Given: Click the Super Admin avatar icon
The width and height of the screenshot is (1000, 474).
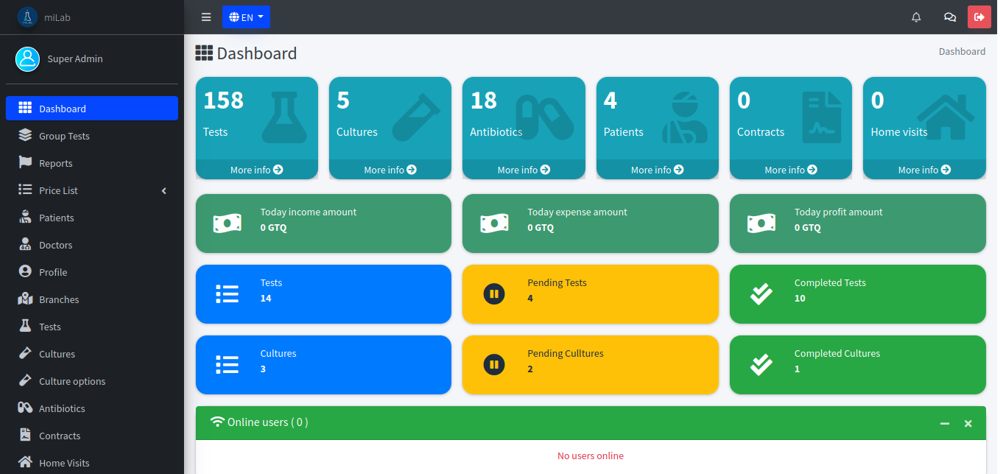Looking at the screenshot, I should (x=27, y=59).
